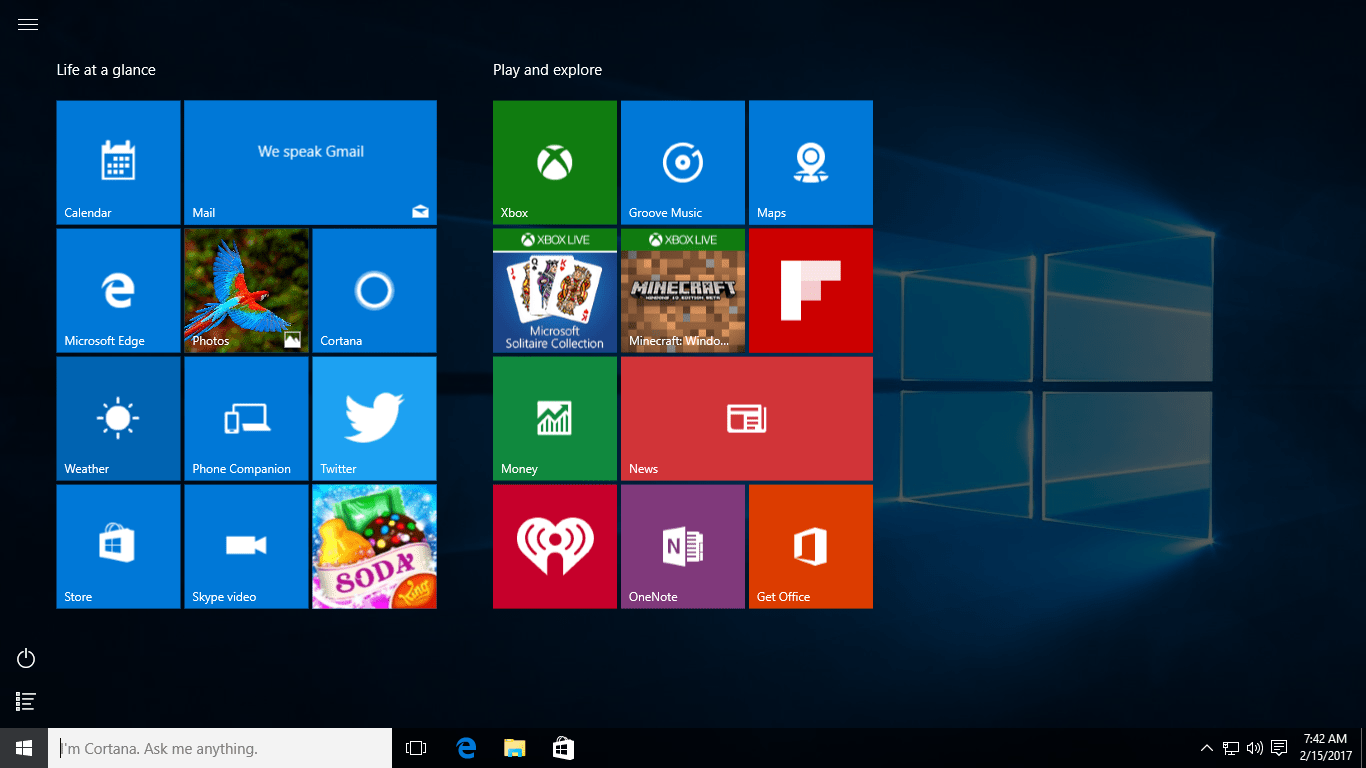This screenshot has height=768, width=1366.
Task: Open the Action Center
Action: pos(1280,747)
